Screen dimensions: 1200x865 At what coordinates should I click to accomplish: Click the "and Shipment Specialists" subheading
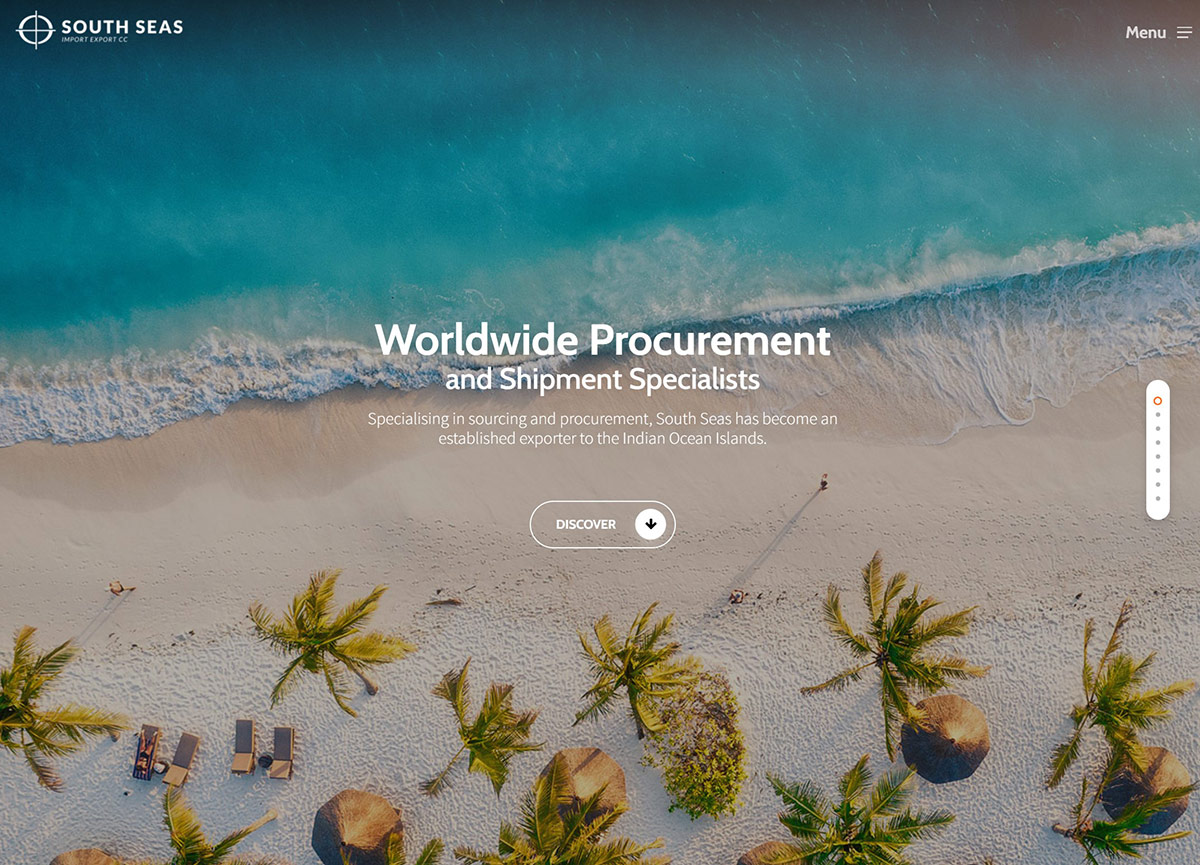(602, 380)
